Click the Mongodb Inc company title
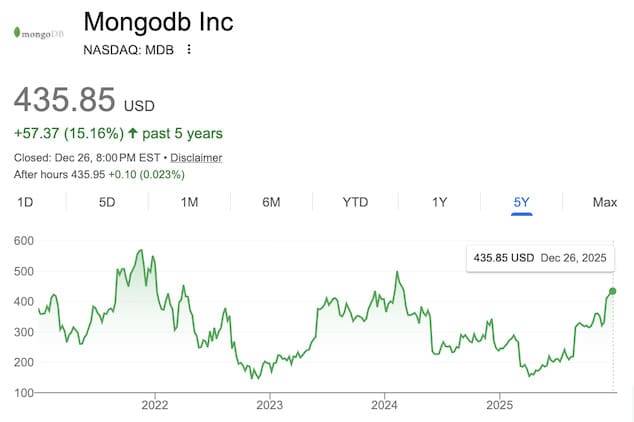The width and height of the screenshot is (634, 422). tap(157, 22)
